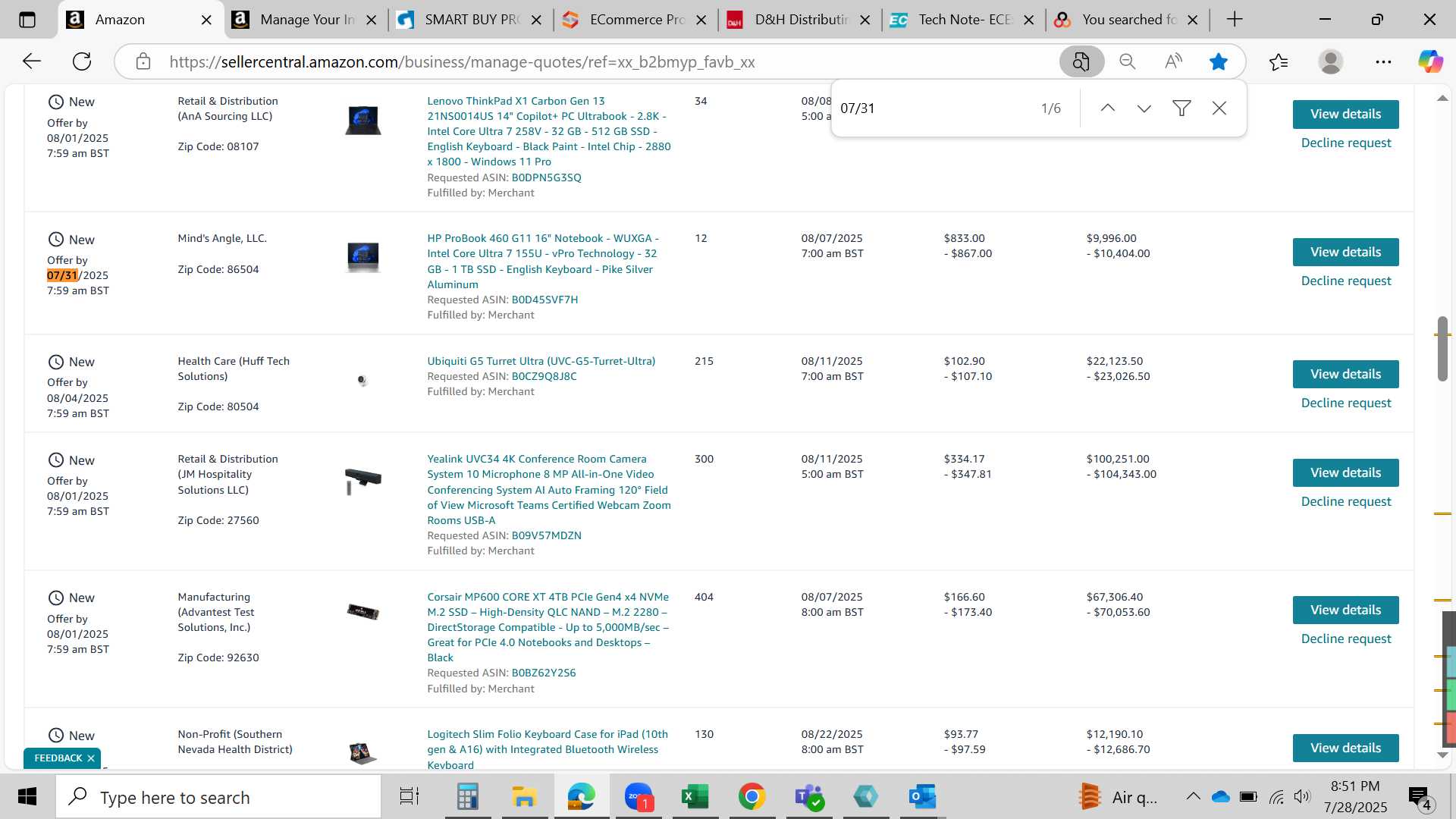This screenshot has width=1456, height=819.
Task: Open the Copilot sidebar icon
Action: click(x=1431, y=61)
